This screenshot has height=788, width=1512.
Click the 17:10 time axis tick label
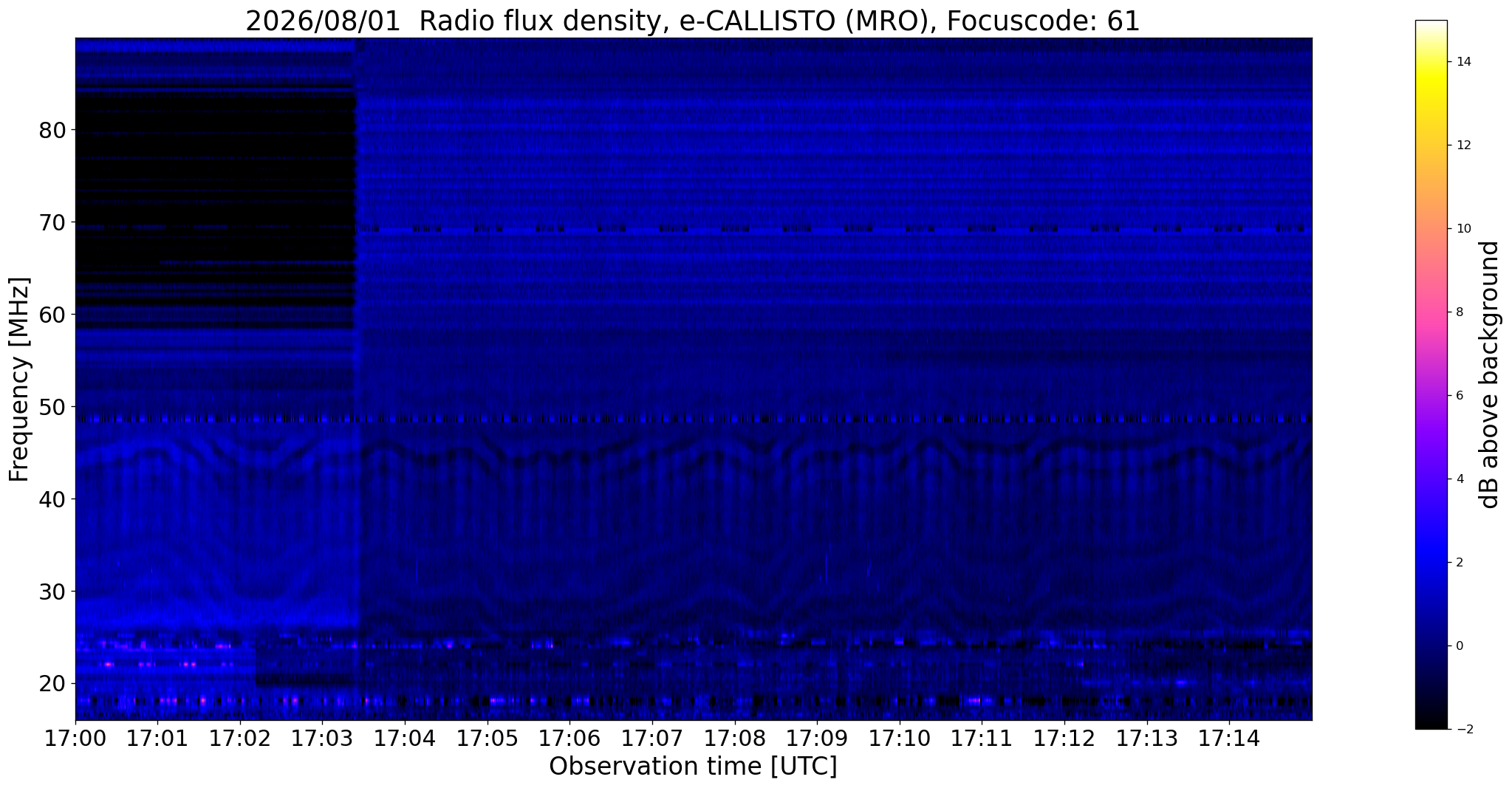[900, 739]
